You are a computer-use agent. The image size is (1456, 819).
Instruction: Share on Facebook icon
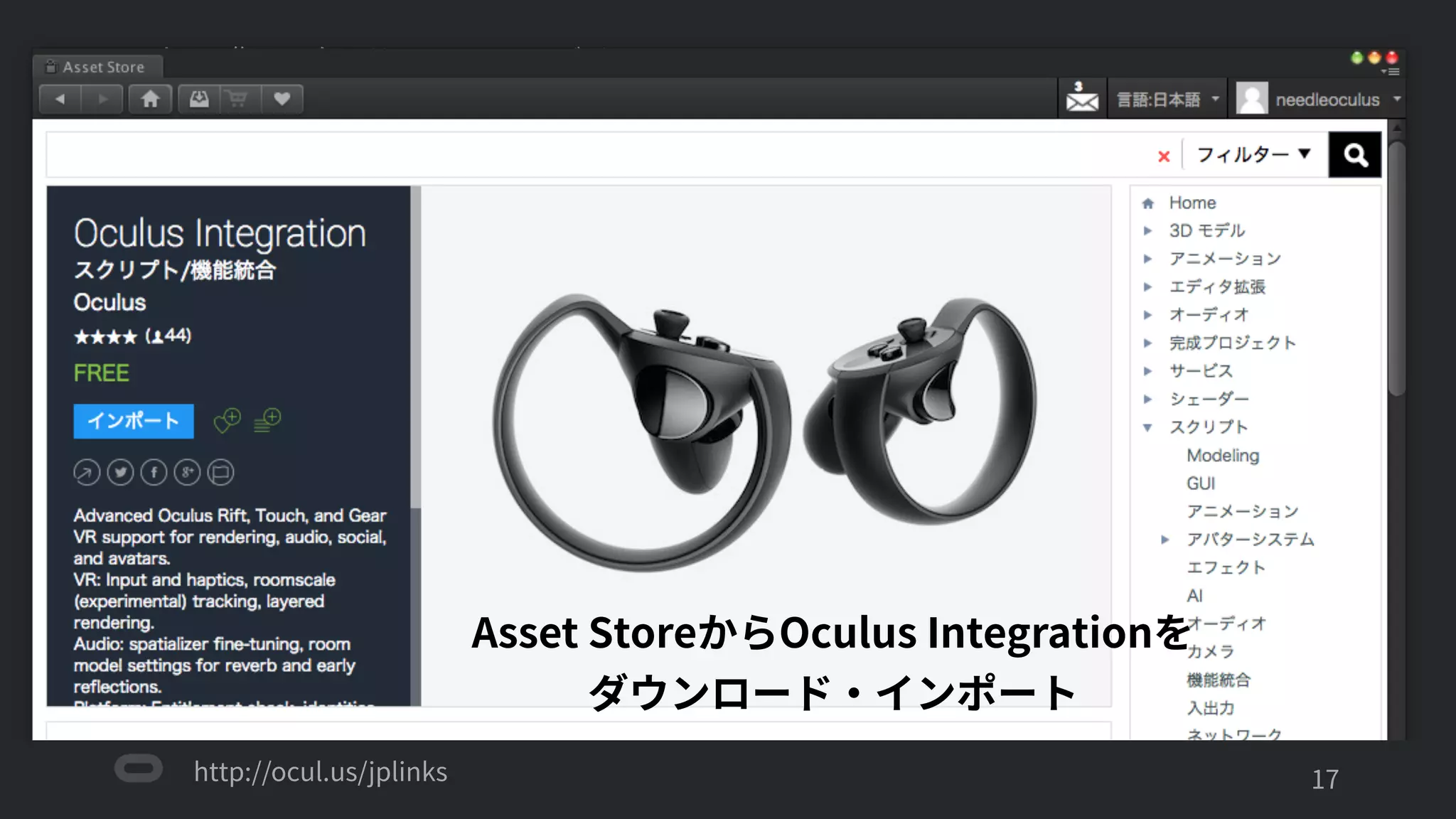[x=154, y=472]
